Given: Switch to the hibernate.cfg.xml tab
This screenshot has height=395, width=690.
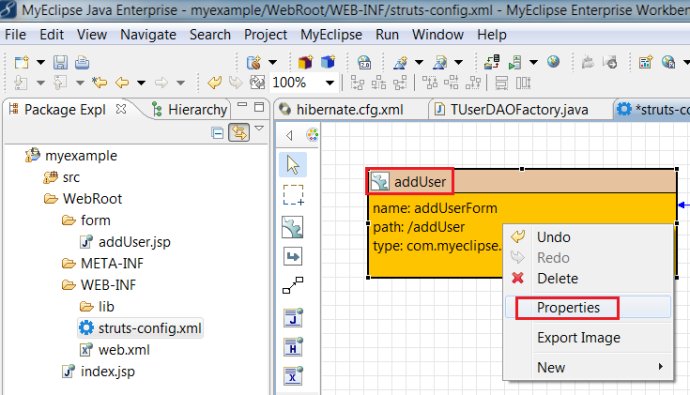Looking at the screenshot, I should coord(349,110).
